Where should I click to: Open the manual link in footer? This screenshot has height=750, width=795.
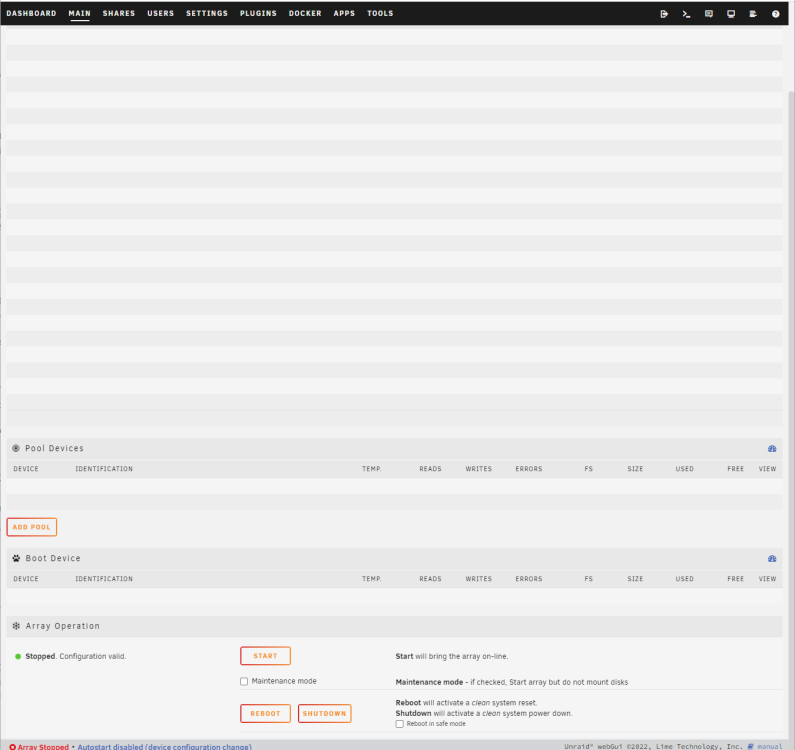coord(770,746)
